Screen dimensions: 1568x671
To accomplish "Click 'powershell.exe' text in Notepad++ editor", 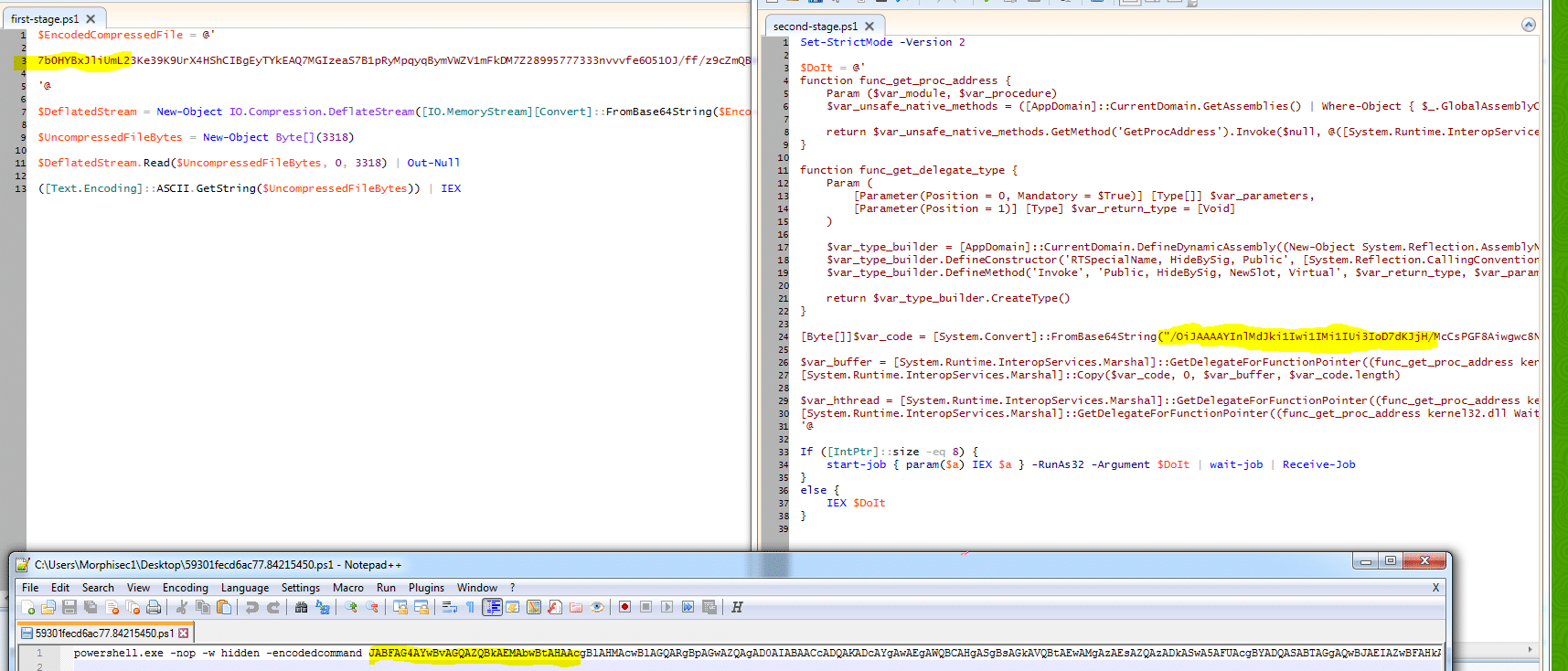I will click(x=119, y=653).
